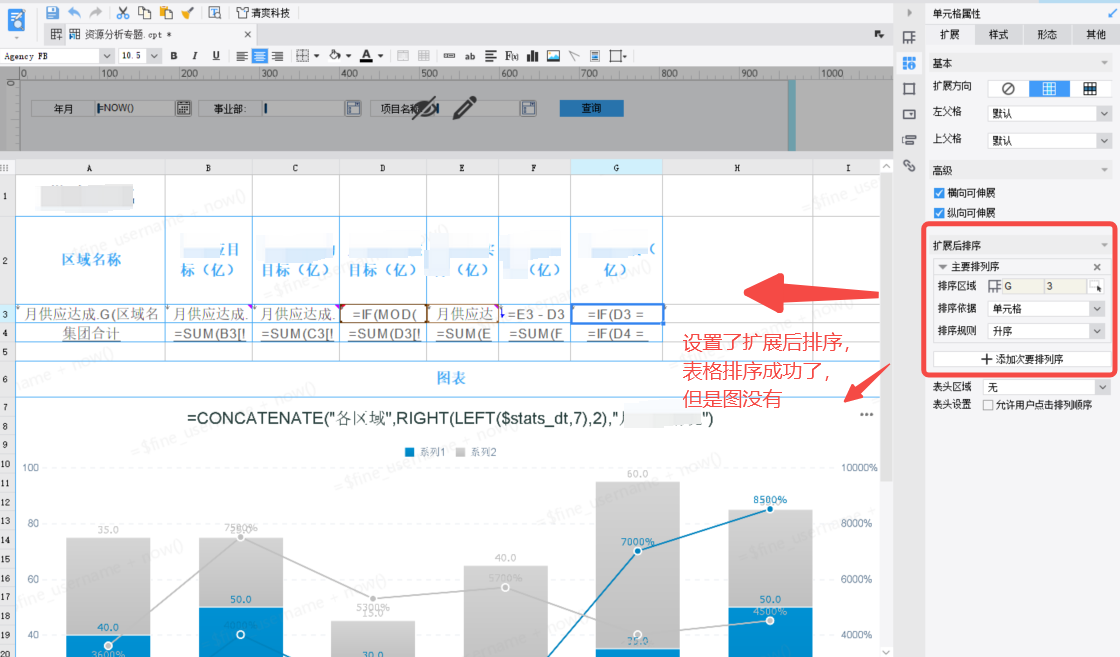Set expansion direction to none
Viewport: 1120px width, 657px height.
(1008, 89)
